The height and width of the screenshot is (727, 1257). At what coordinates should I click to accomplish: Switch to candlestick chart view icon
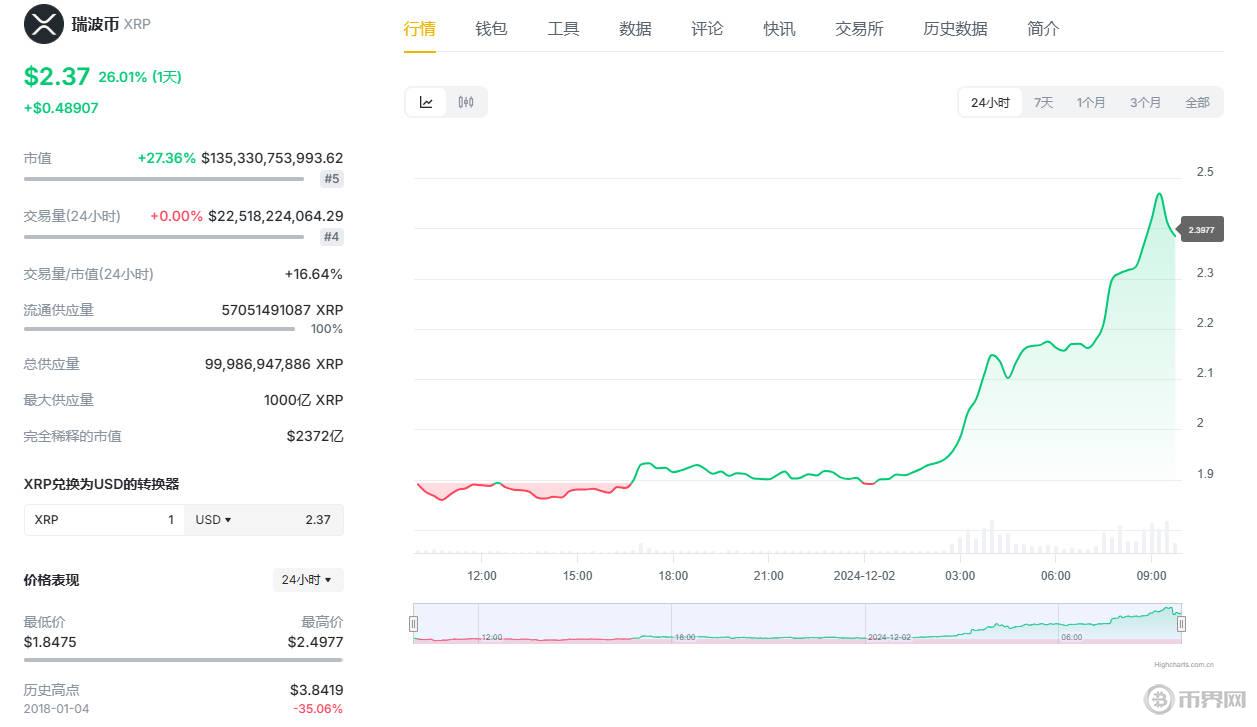[466, 102]
